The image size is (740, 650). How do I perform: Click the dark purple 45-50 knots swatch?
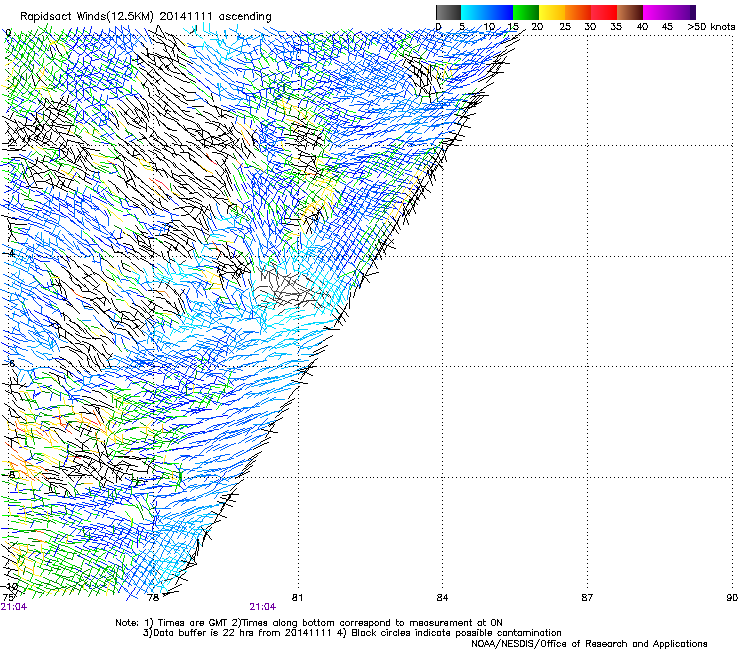pos(682,12)
